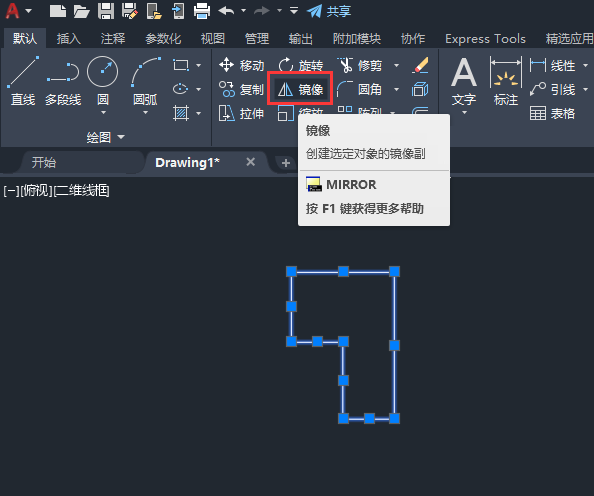Click Open from Web & Mobile icon

(x=154, y=11)
